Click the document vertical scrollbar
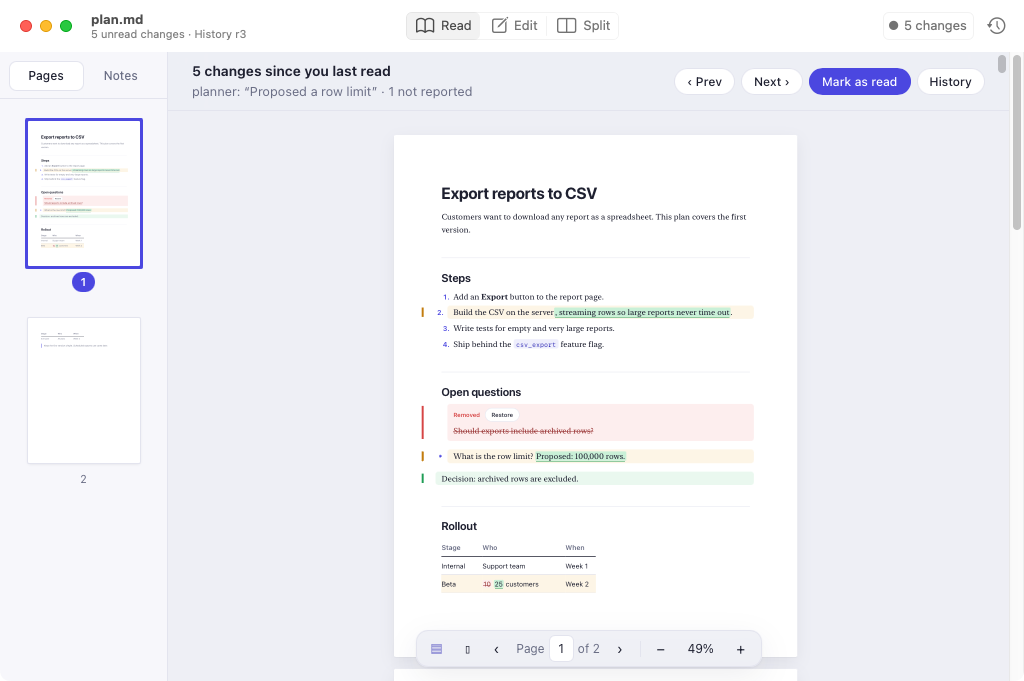The image size is (1024, 681). pyautogui.click(x=1016, y=142)
